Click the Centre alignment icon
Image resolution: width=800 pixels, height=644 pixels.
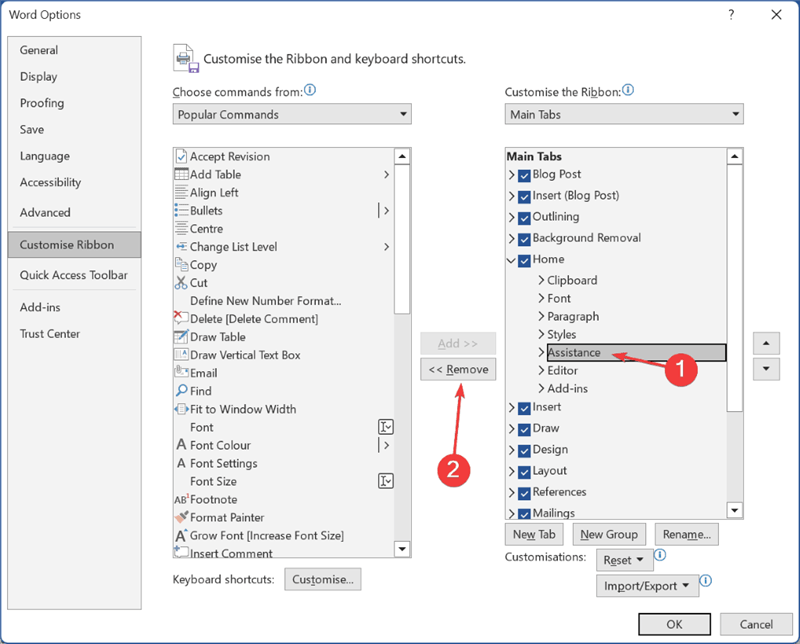tap(181, 228)
